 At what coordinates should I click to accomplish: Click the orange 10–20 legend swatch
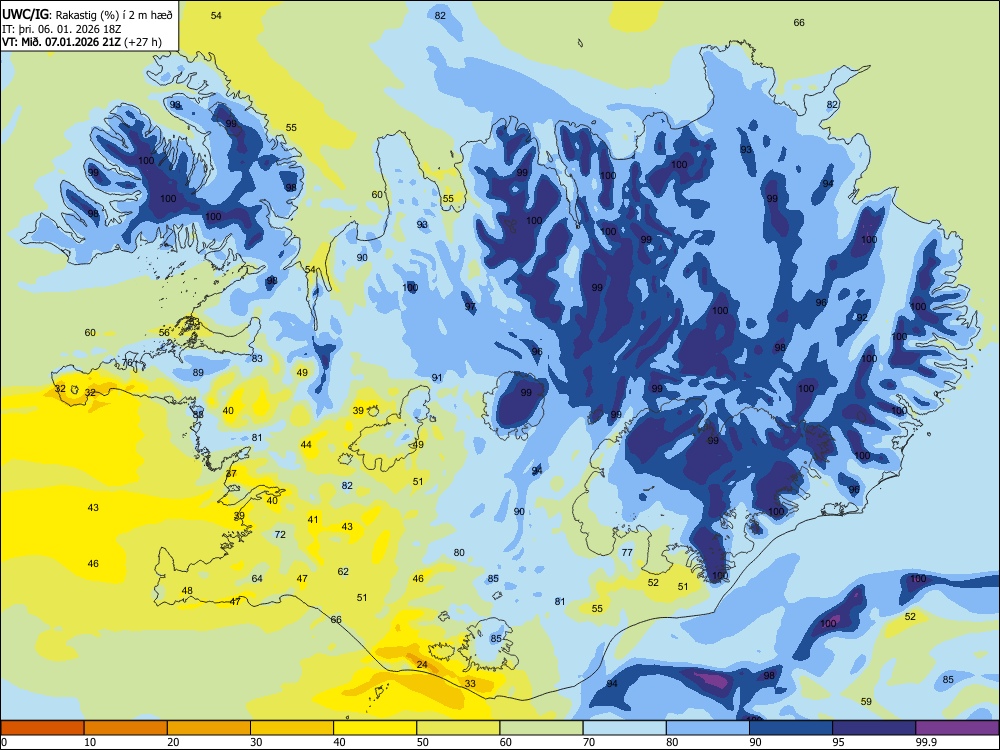(x=126, y=728)
